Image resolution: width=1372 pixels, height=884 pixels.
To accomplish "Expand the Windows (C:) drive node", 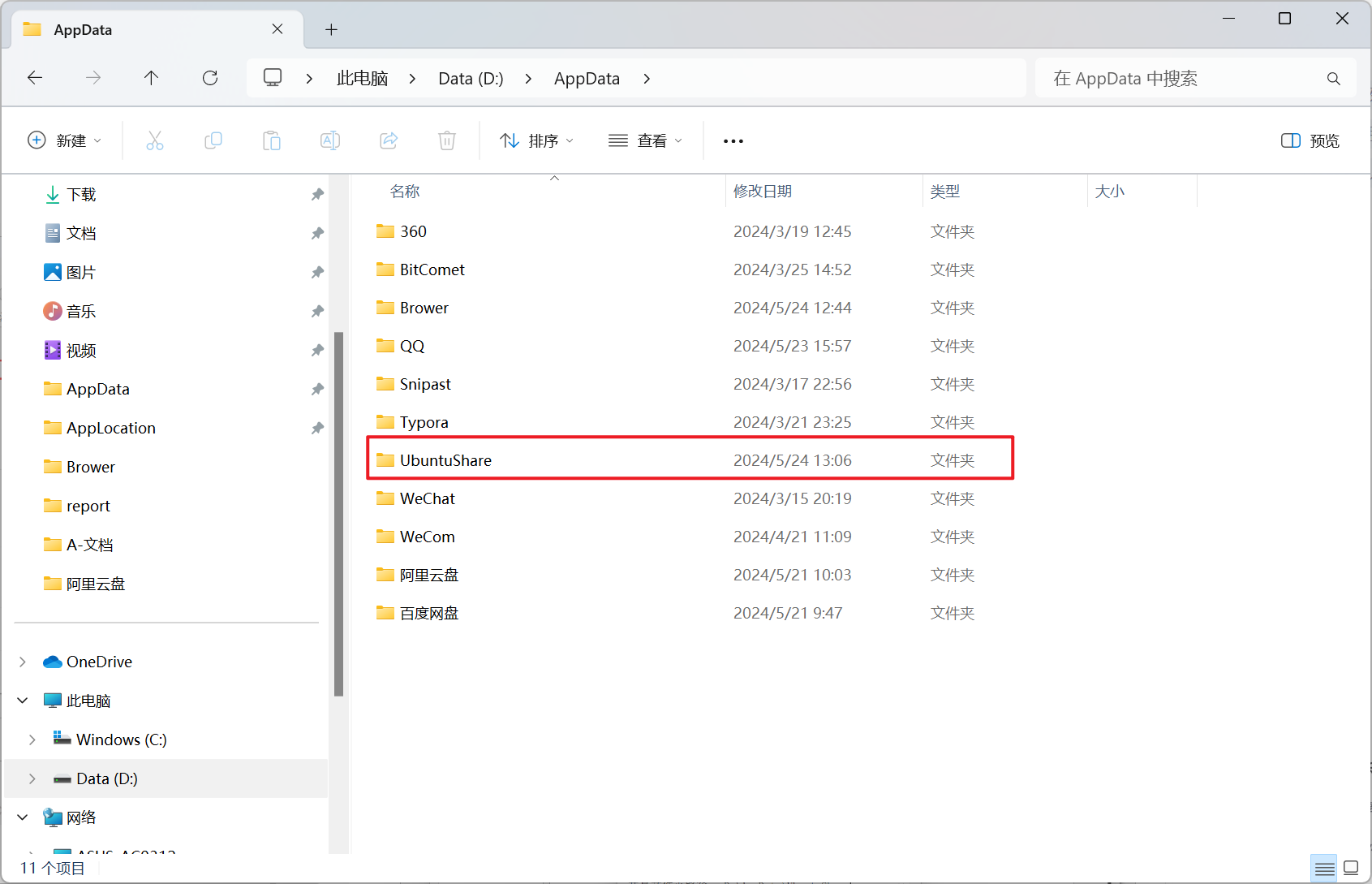I will (x=32, y=740).
